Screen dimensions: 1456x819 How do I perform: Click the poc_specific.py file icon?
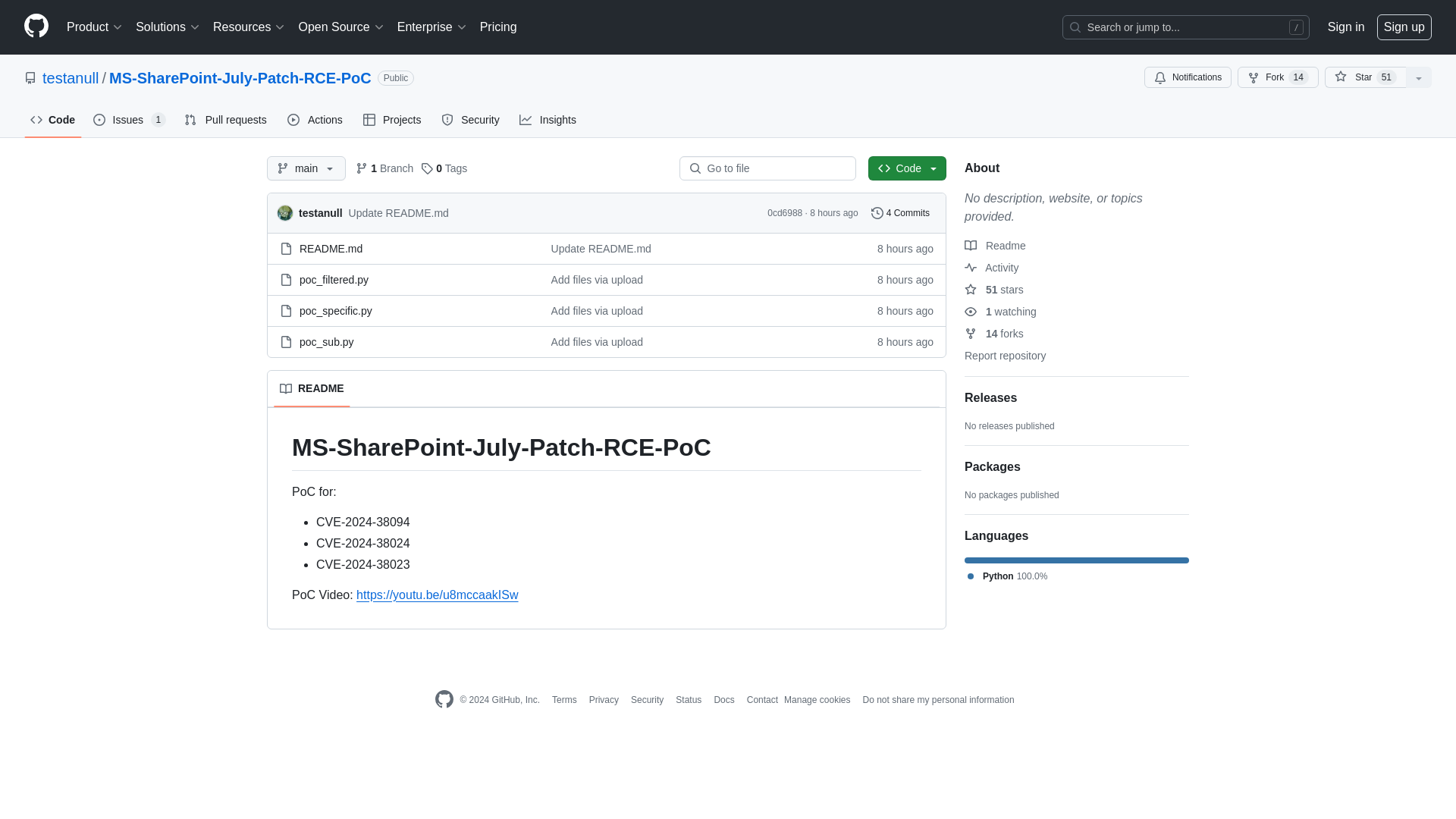286,311
